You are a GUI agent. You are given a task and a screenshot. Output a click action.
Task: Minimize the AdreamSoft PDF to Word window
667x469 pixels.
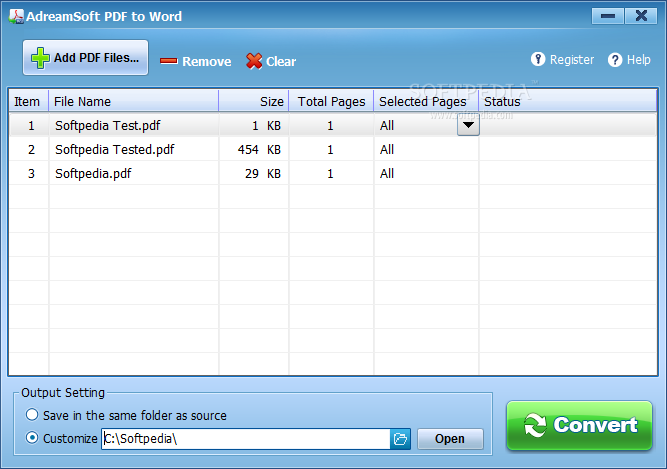coord(605,16)
